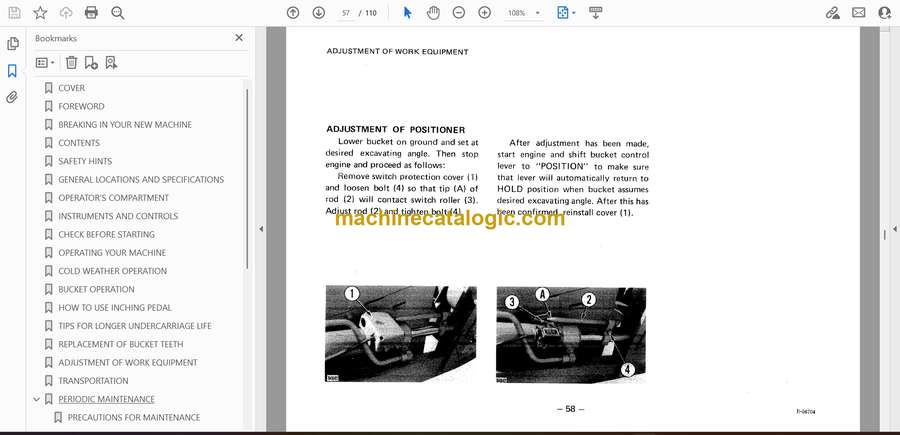Click the page number '– 58 –' text
Screen dimensions: 900x435
pos(570,409)
